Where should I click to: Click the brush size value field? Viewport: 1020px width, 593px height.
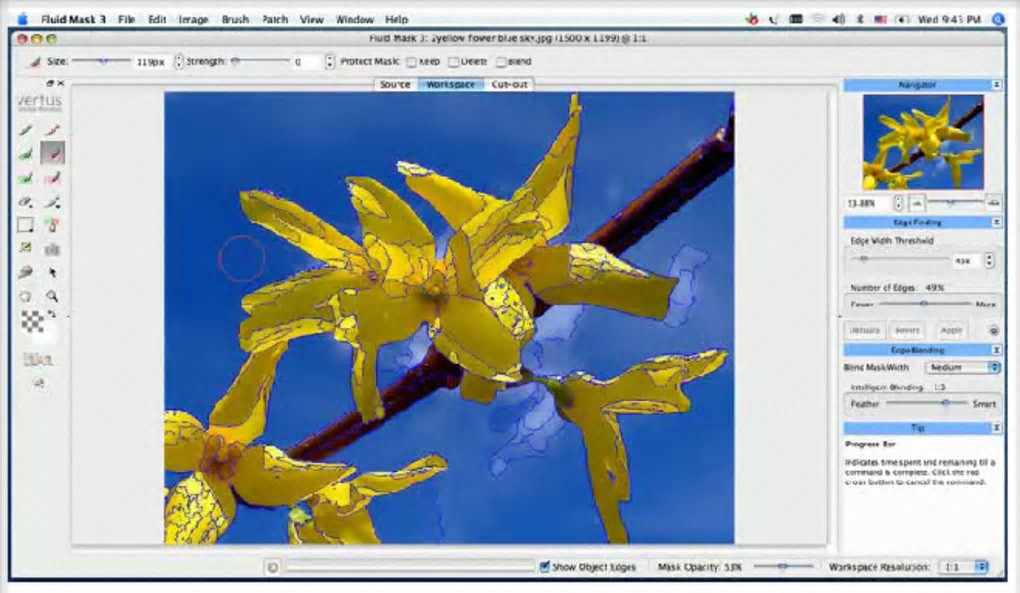(x=151, y=62)
